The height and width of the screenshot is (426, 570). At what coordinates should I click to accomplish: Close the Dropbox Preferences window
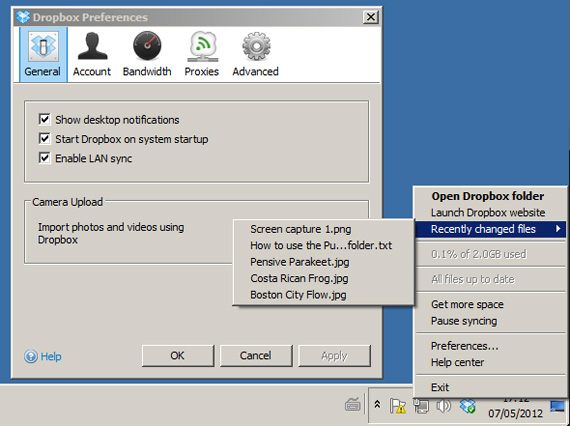[370, 17]
